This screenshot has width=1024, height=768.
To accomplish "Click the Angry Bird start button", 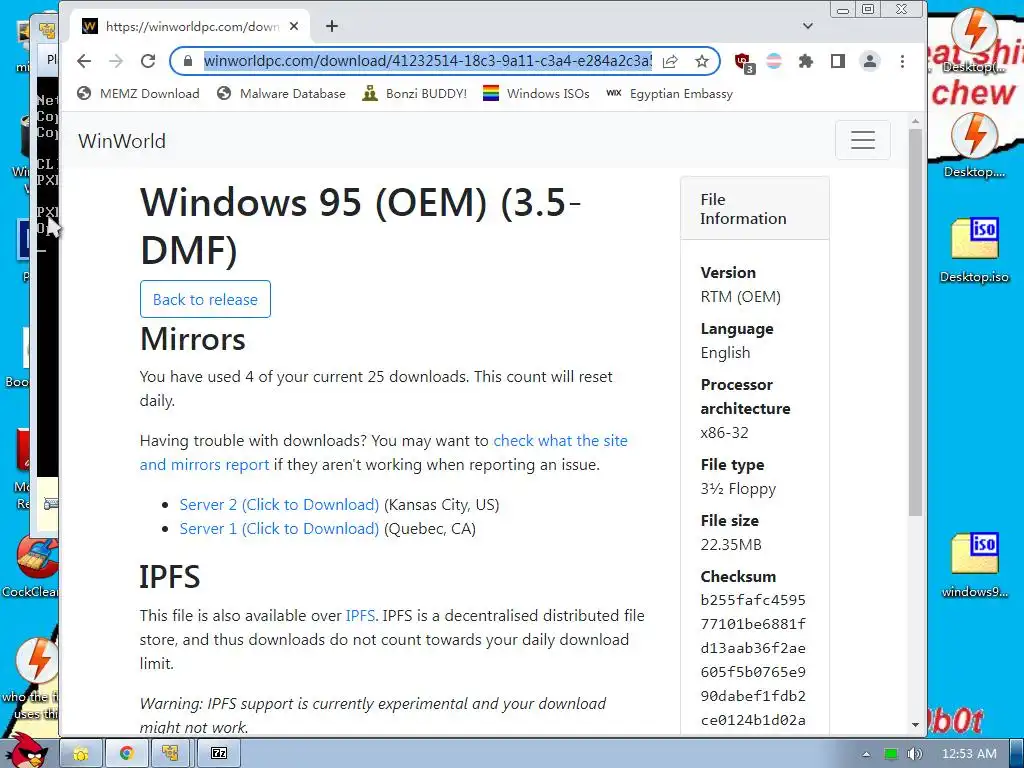I will coord(29,751).
